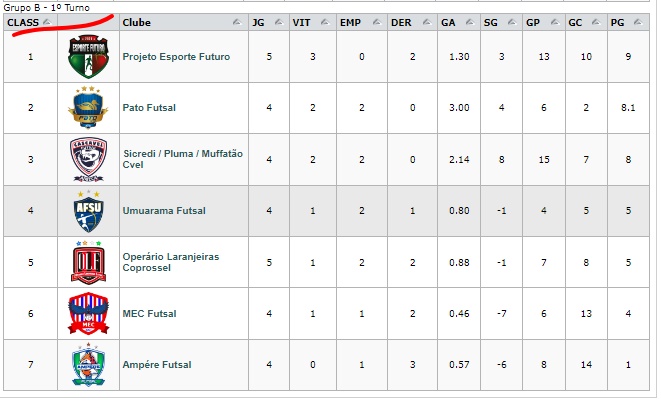Click the Ampére Futsal team badge
The image size is (661, 401).
(x=89, y=364)
